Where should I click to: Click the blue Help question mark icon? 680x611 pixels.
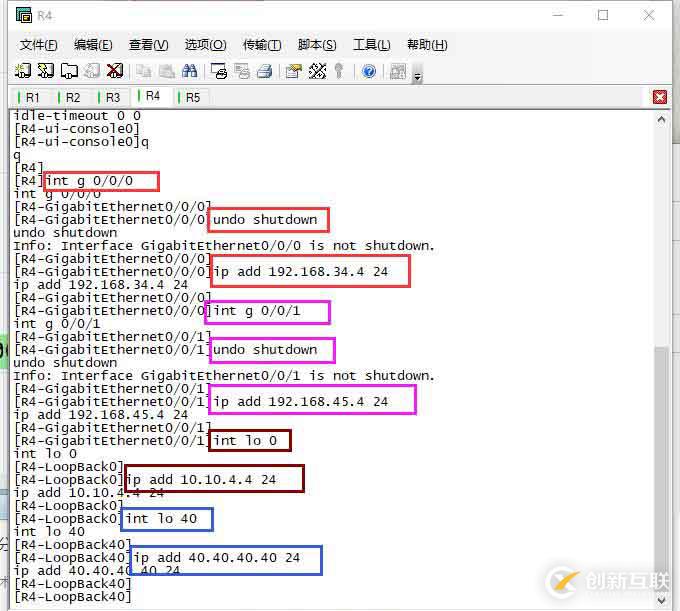[x=369, y=71]
